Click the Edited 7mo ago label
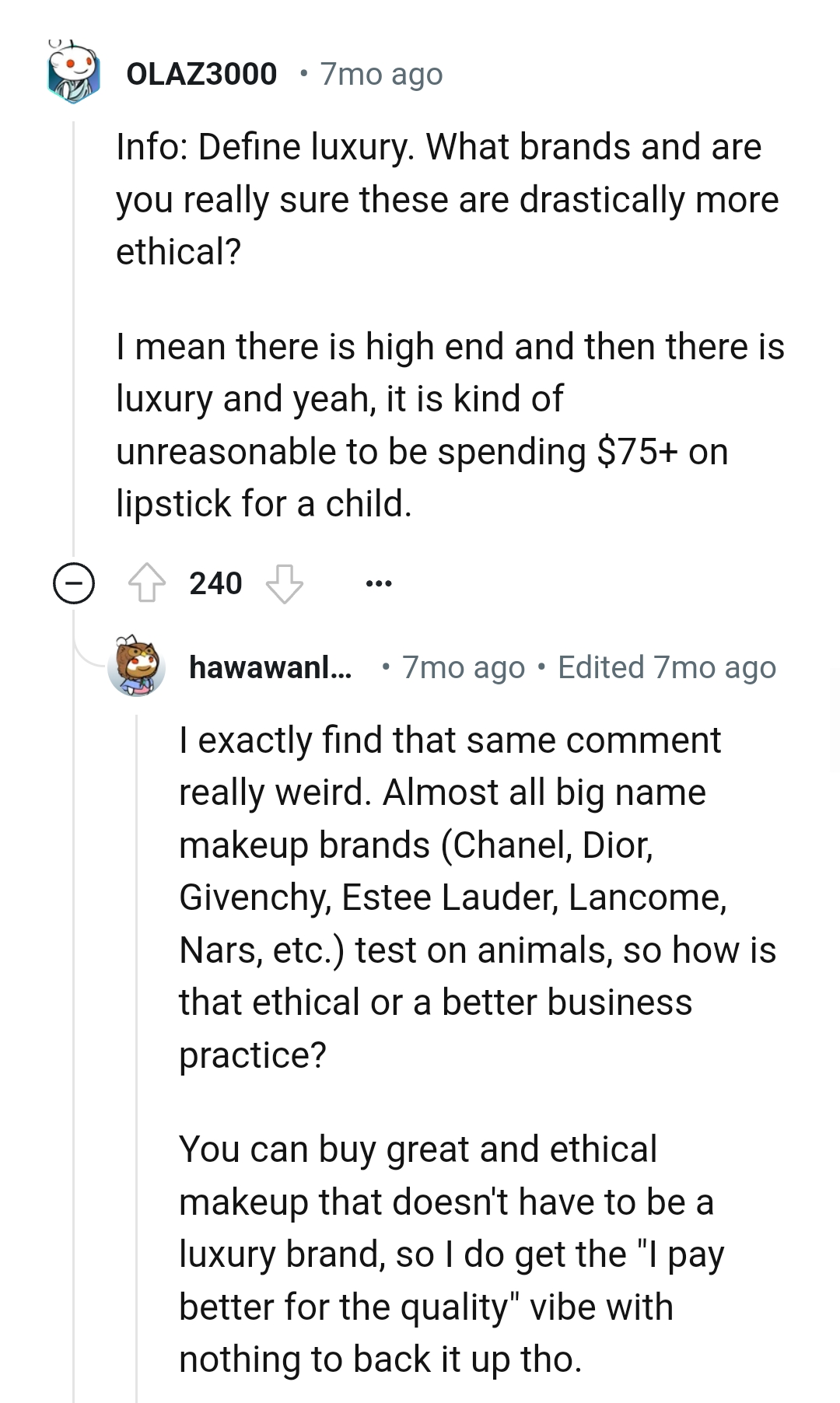Screen dimensions: 840x1403 [x=667, y=667]
